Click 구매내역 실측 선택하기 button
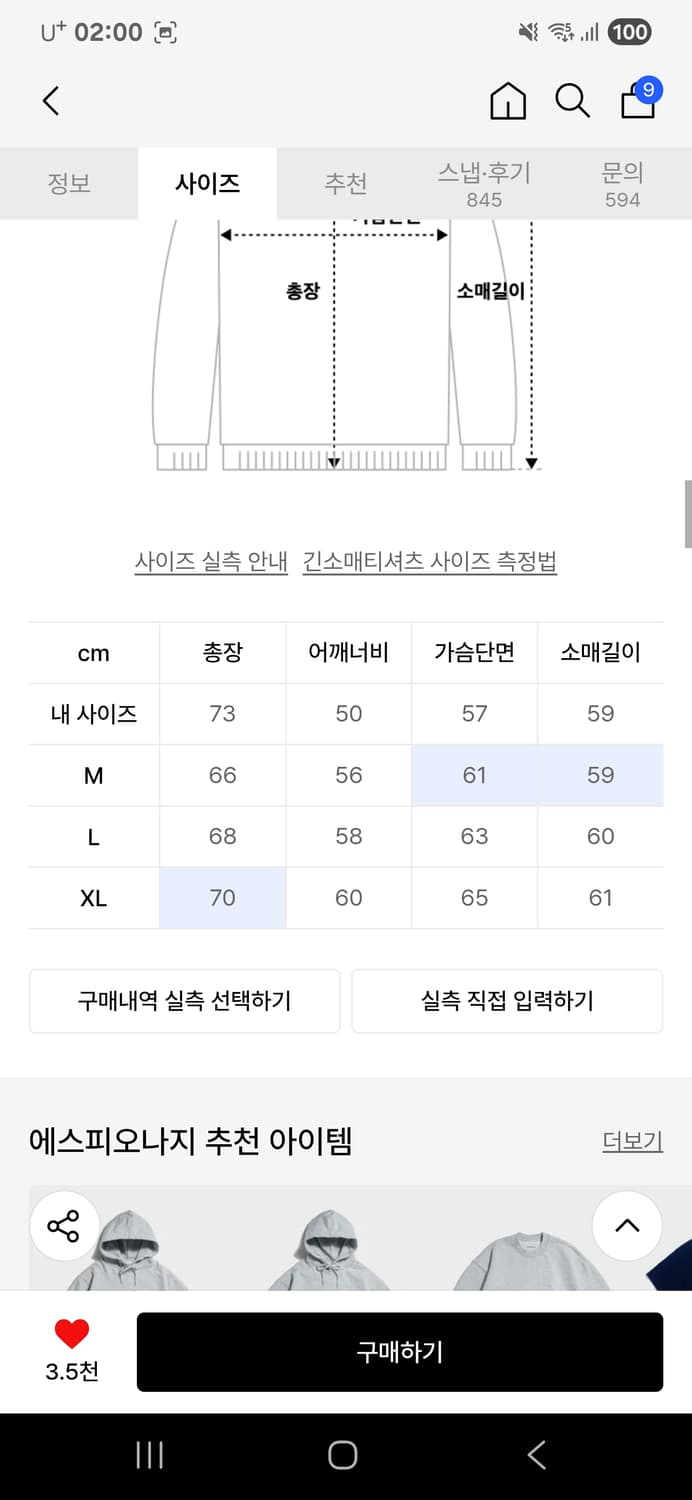 [185, 1000]
